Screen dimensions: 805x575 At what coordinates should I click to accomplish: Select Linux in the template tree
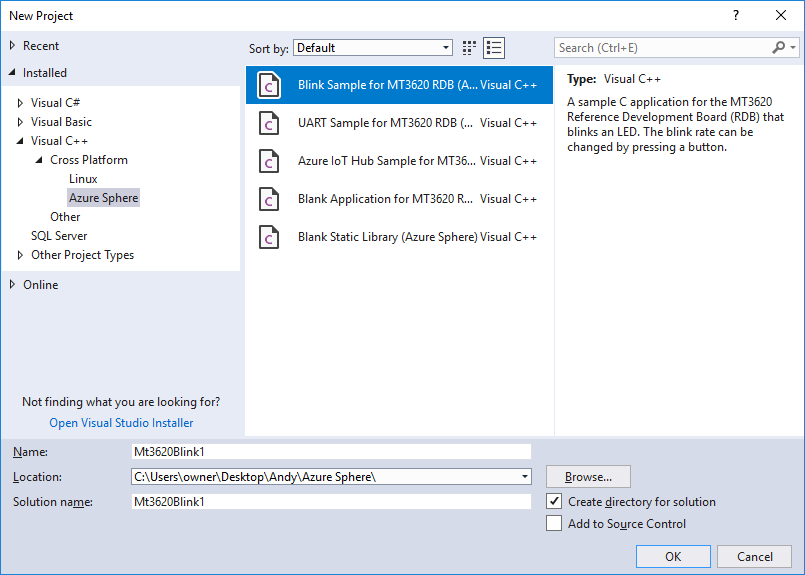pyautogui.click(x=83, y=179)
